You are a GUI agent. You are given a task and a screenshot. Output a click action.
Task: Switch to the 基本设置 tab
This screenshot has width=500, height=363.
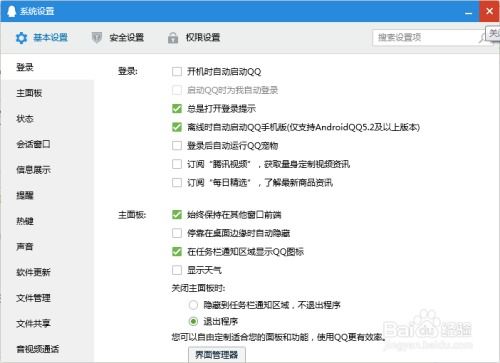pos(42,38)
